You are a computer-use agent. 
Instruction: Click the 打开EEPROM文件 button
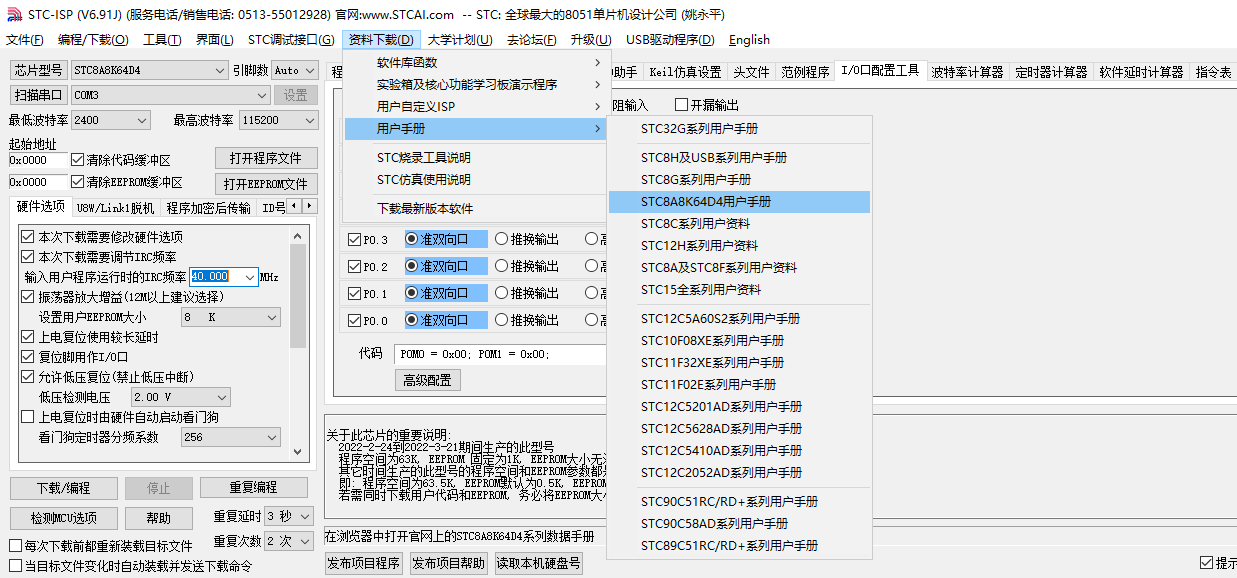coord(266,184)
